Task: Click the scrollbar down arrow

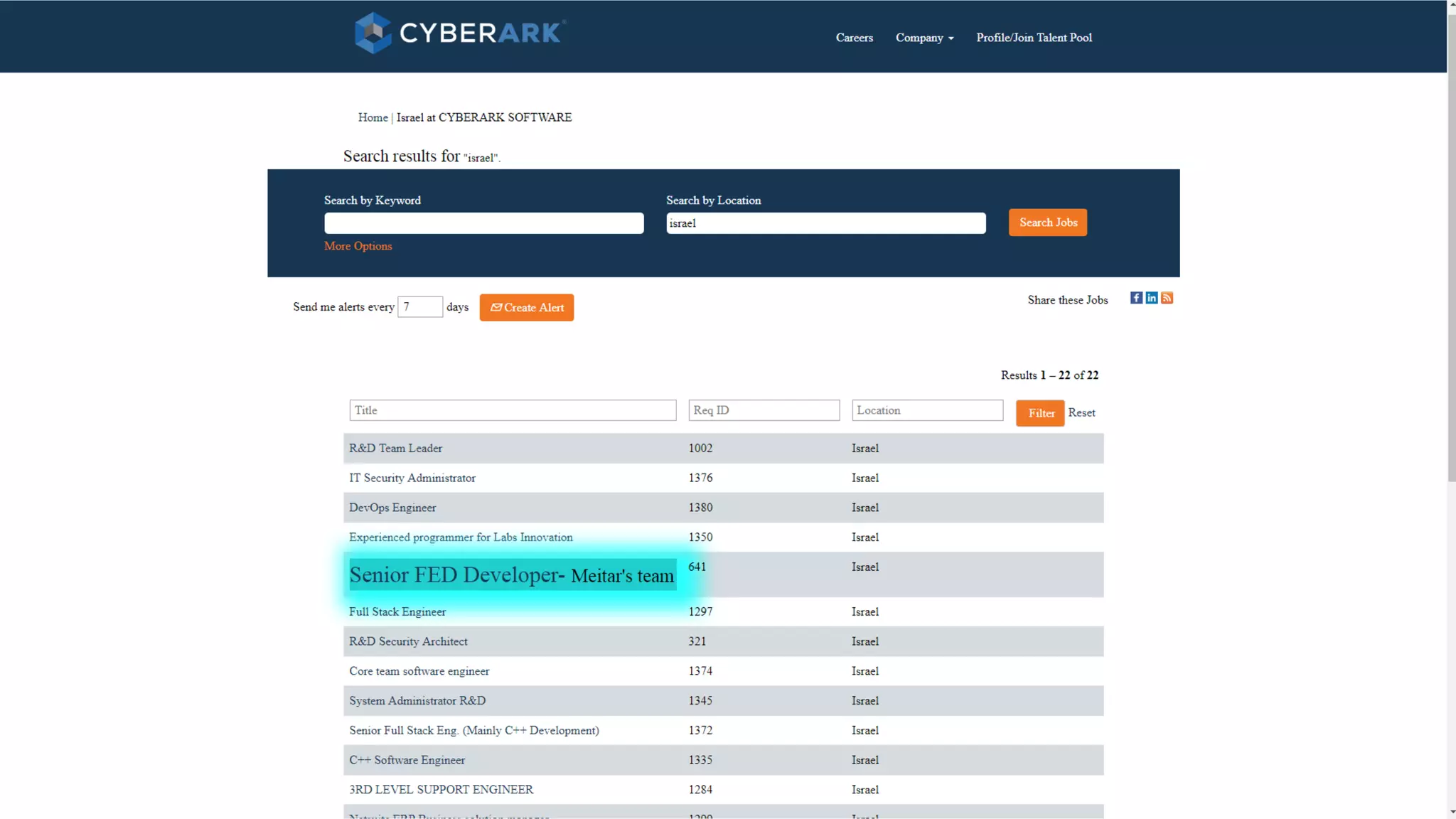Action: click(x=1451, y=812)
